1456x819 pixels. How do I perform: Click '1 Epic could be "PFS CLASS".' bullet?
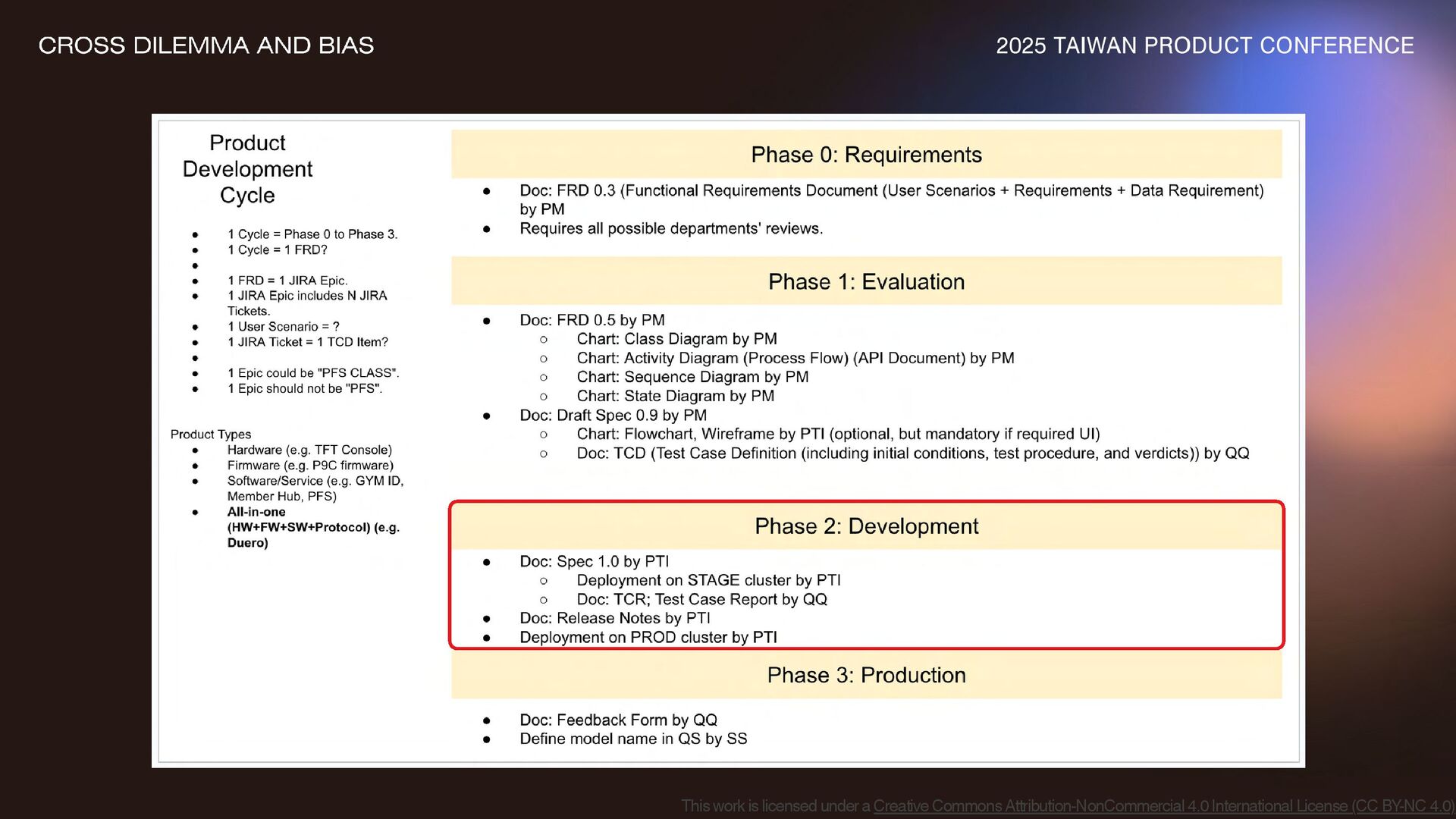[313, 373]
